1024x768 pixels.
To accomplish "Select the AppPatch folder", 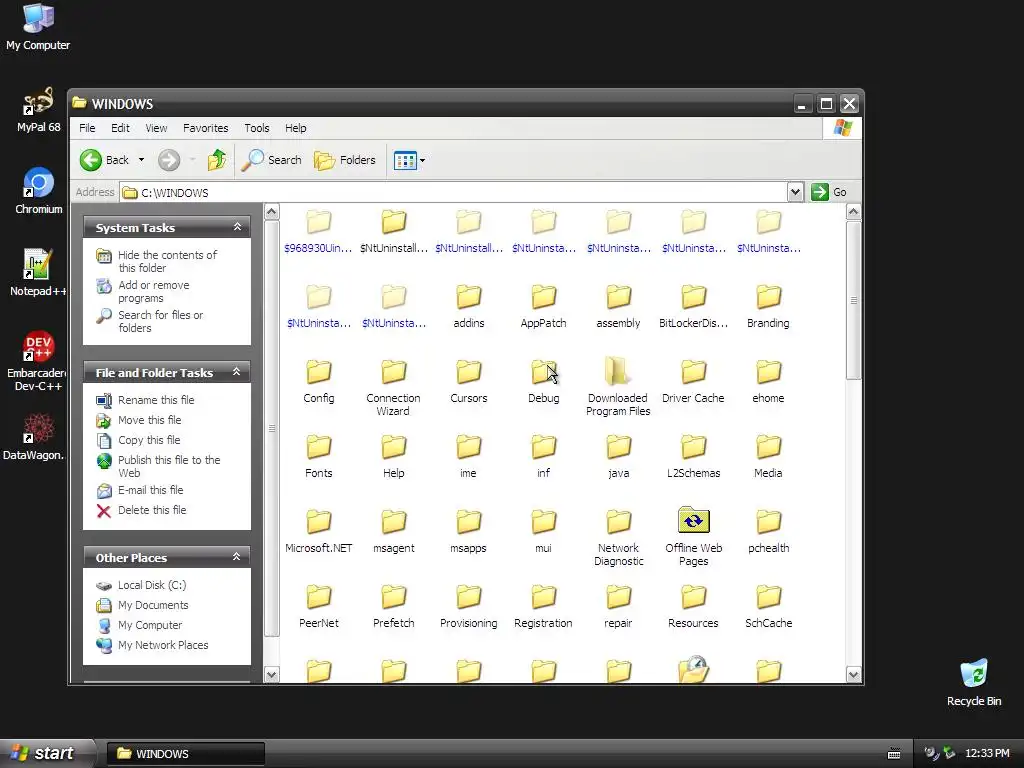I will tap(543, 306).
